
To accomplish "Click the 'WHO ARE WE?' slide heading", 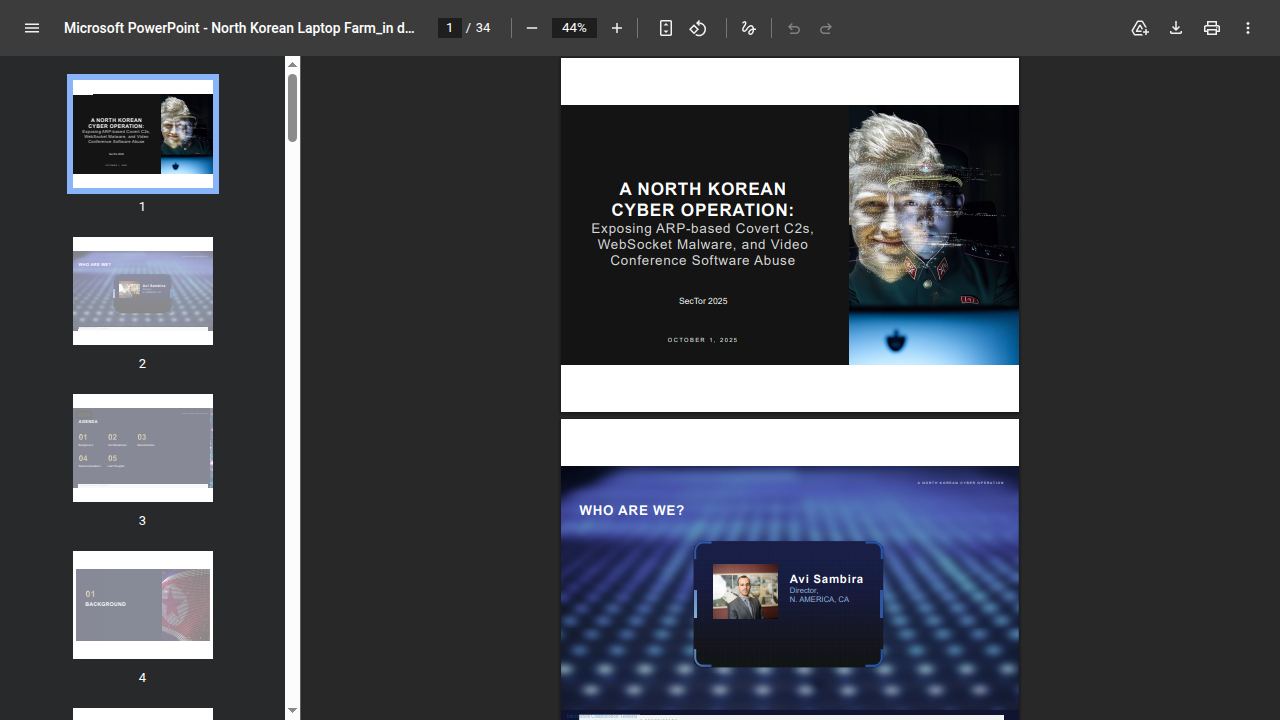I will click(x=632, y=510).
